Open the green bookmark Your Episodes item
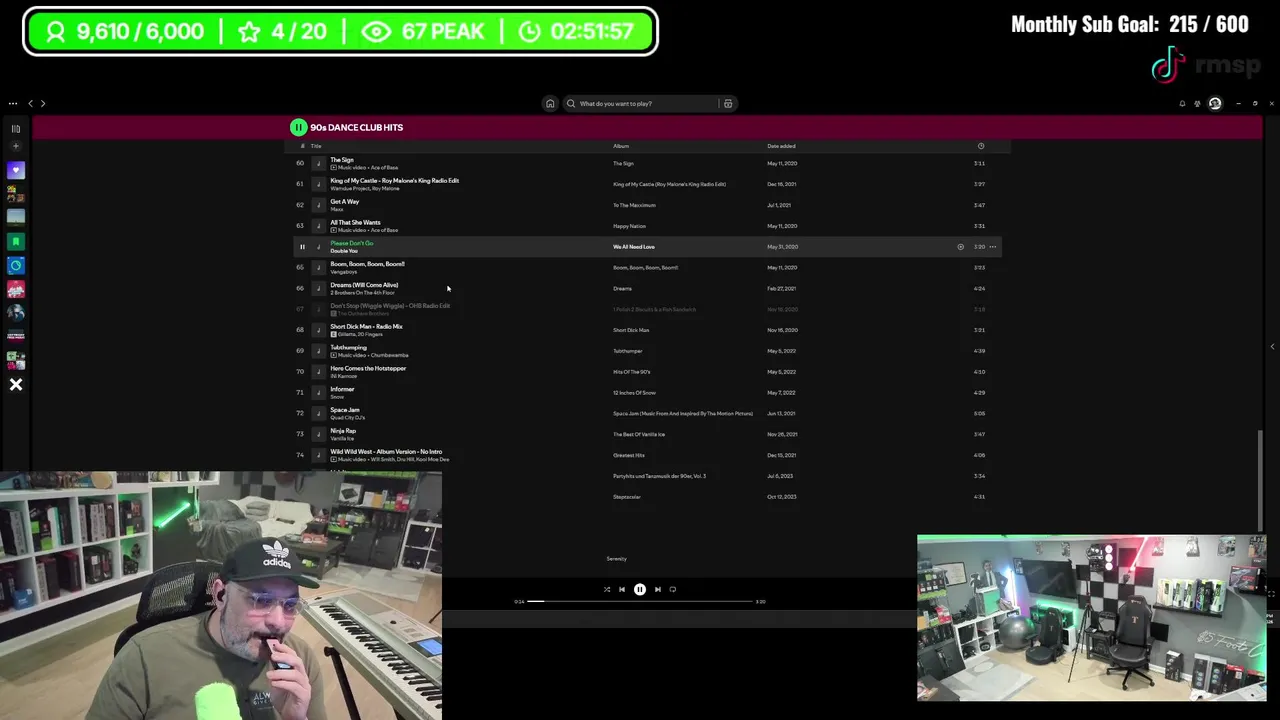The width and height of the screenshot is (1280, 720). click(16, 241)
